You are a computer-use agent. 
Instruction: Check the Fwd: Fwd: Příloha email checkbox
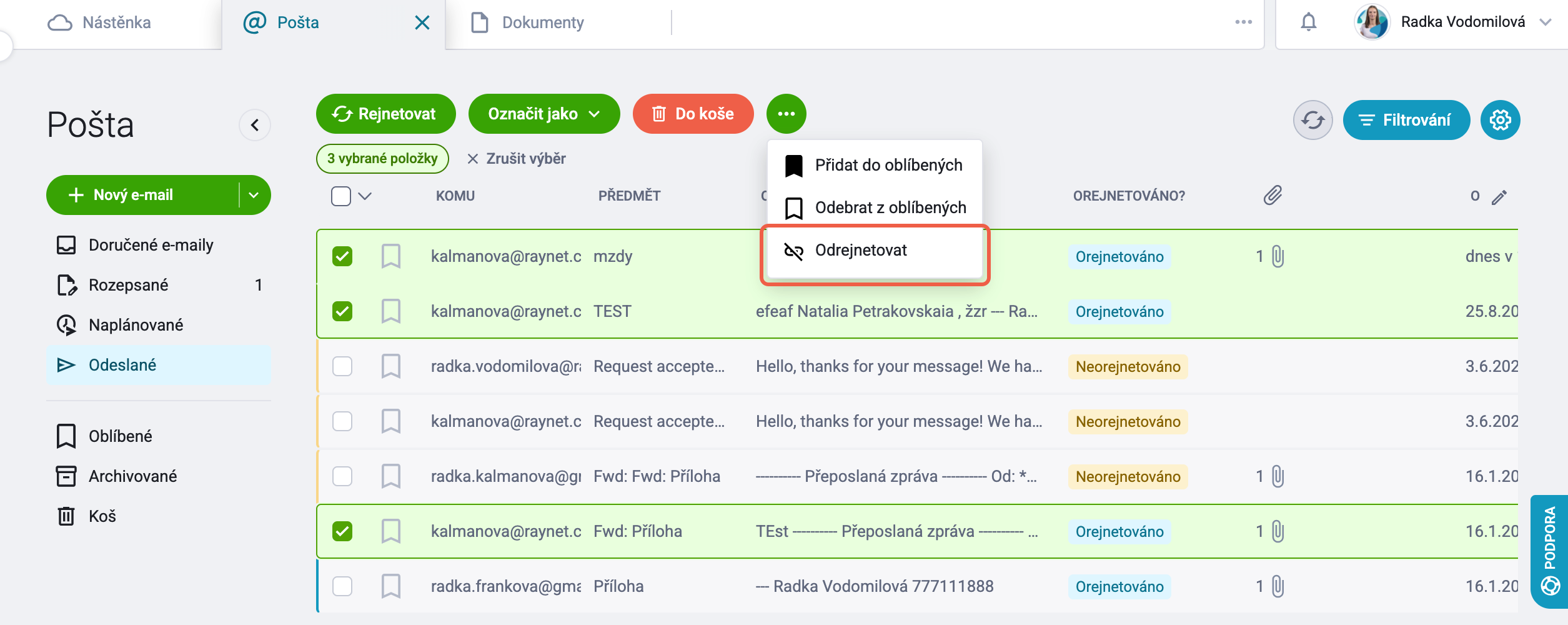coord(342,476)
